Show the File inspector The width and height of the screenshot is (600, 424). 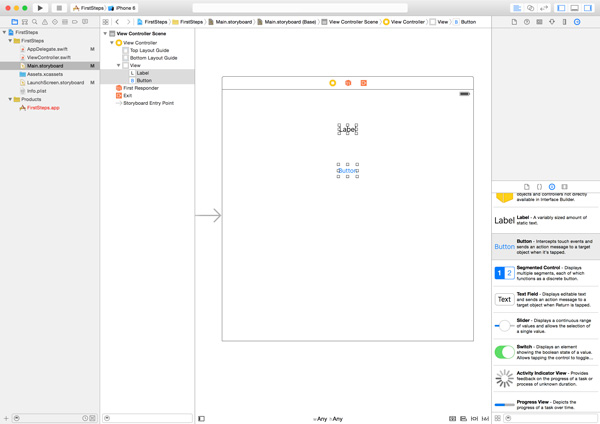[514, 22]
